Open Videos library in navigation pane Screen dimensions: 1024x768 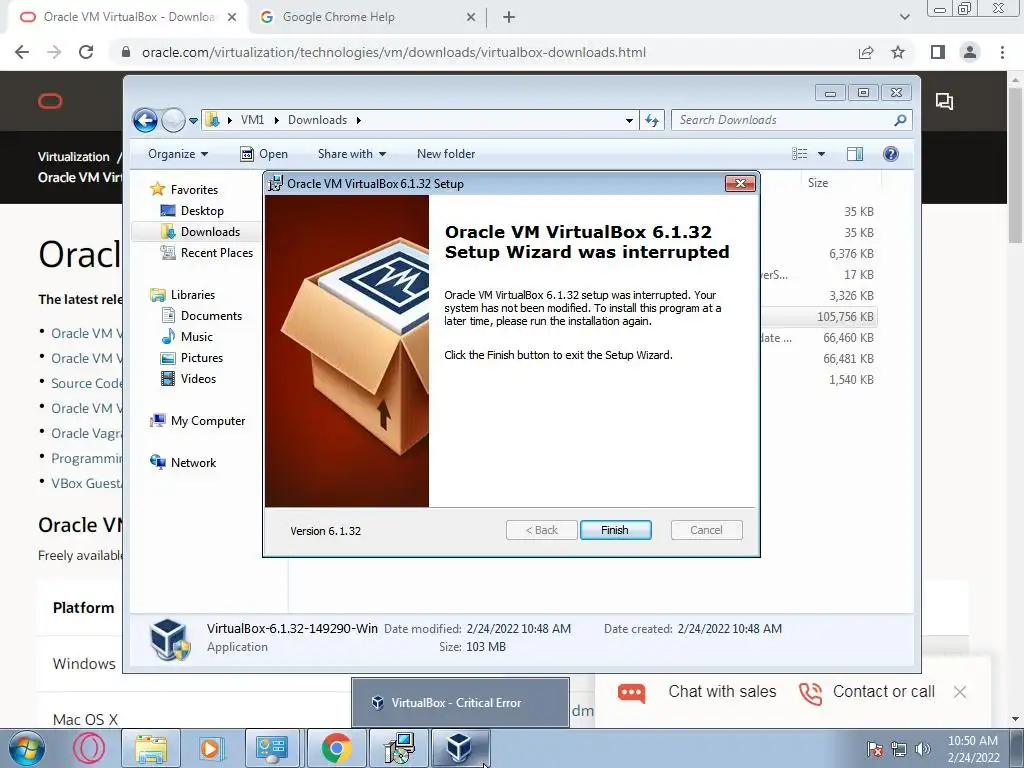(198, 379)
